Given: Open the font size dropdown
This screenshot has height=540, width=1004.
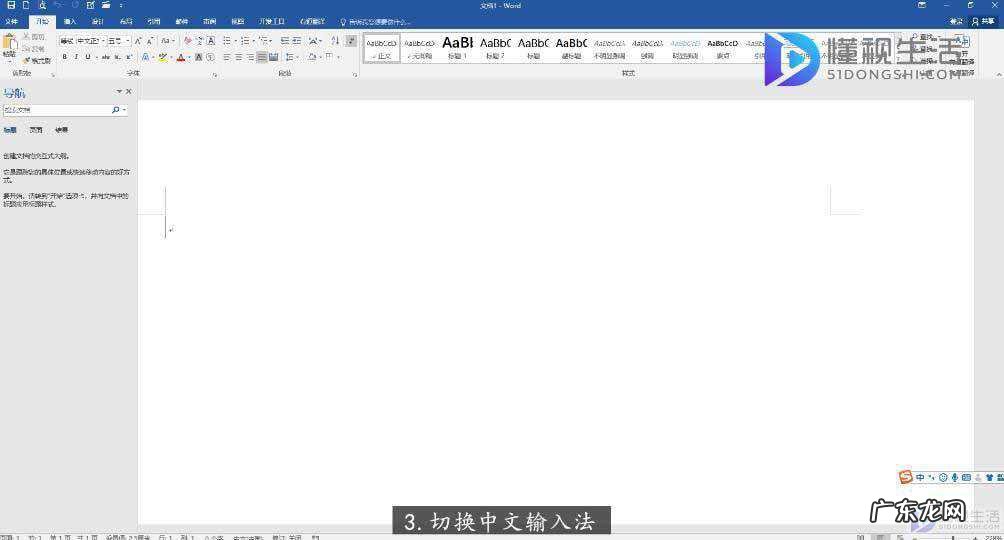Looking at the screenshot, I should (x=128, y=41).
